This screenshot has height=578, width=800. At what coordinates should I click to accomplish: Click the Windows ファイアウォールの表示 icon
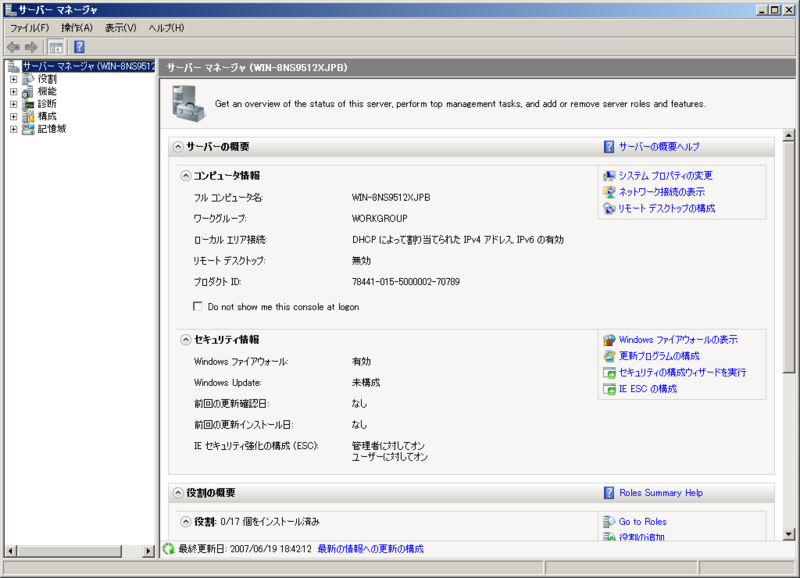[609, 340]
